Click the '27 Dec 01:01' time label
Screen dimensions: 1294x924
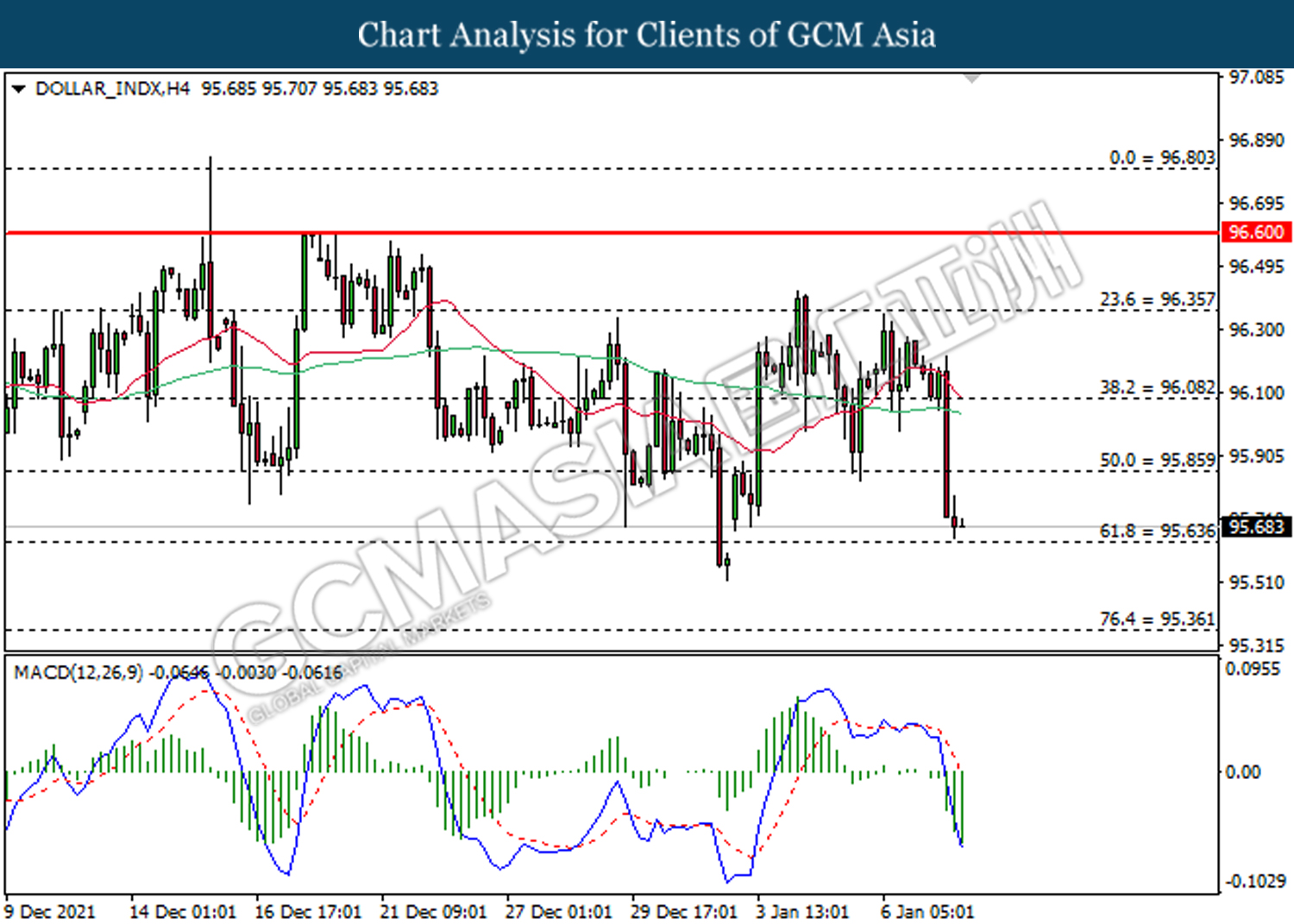[558, 912]
